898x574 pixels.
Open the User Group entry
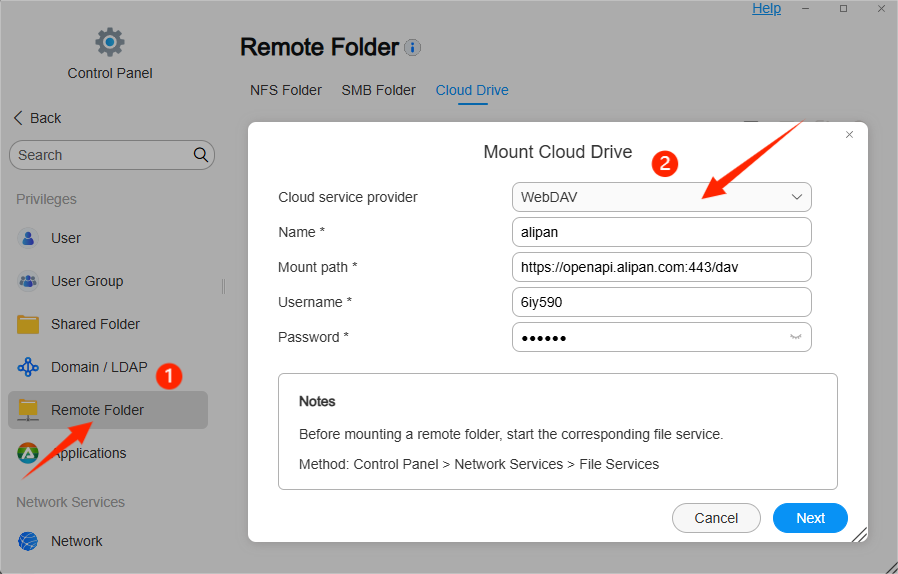108,281
